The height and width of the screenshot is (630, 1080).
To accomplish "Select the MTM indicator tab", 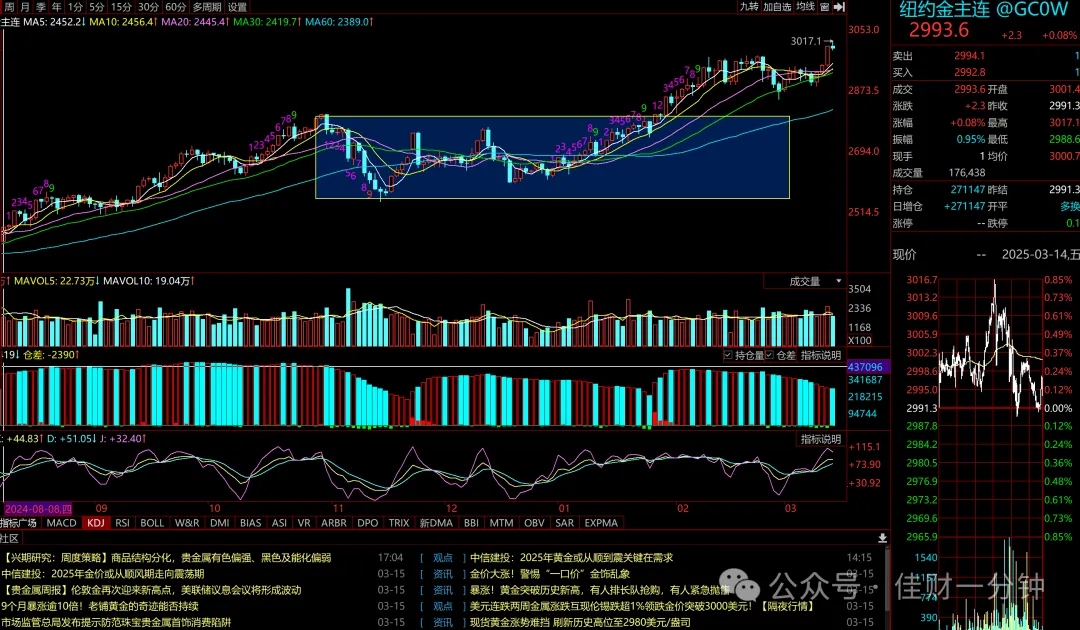I will click(501, 523).
